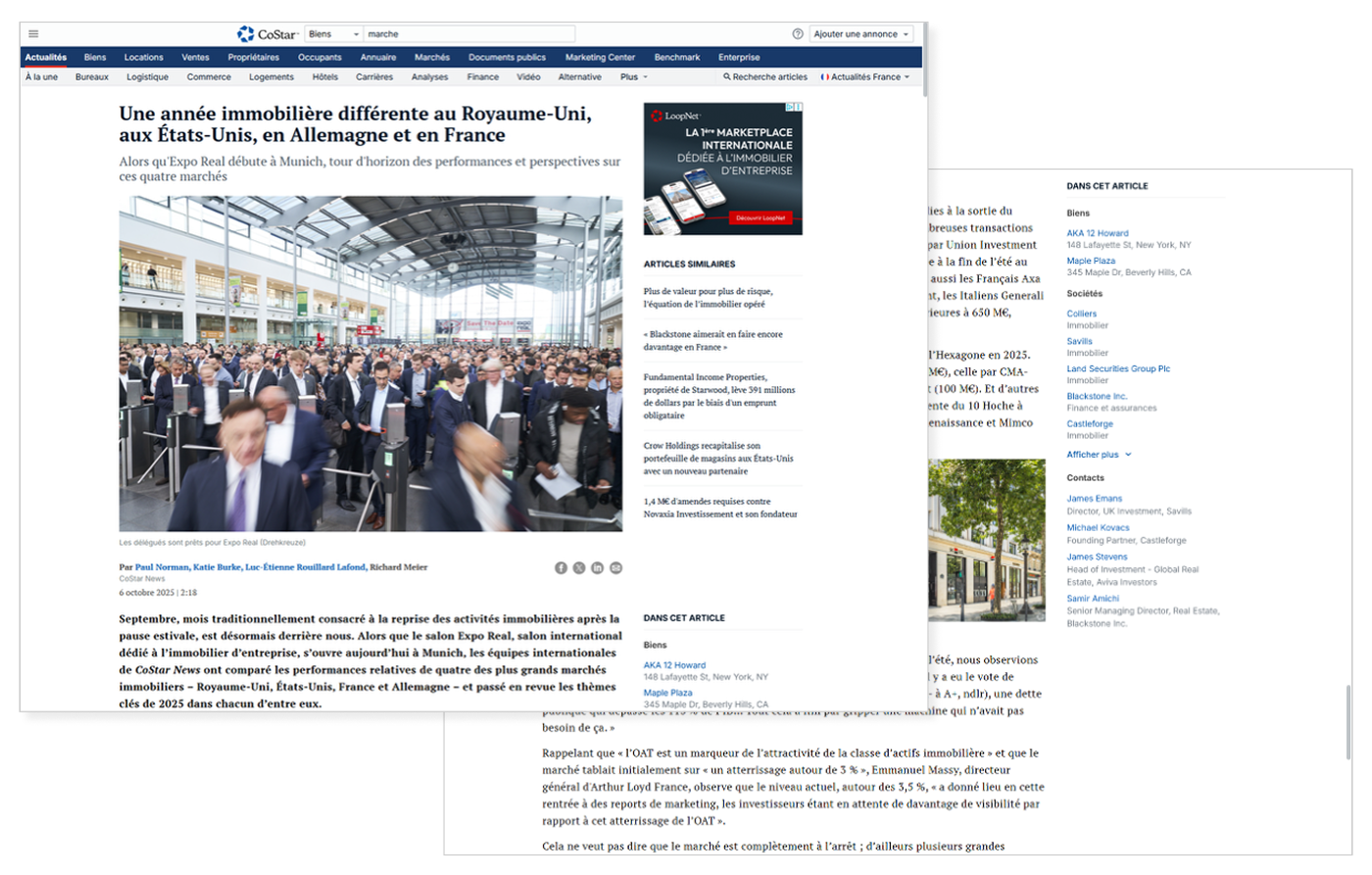Click the search field containing 'marche'

[467, 34]
